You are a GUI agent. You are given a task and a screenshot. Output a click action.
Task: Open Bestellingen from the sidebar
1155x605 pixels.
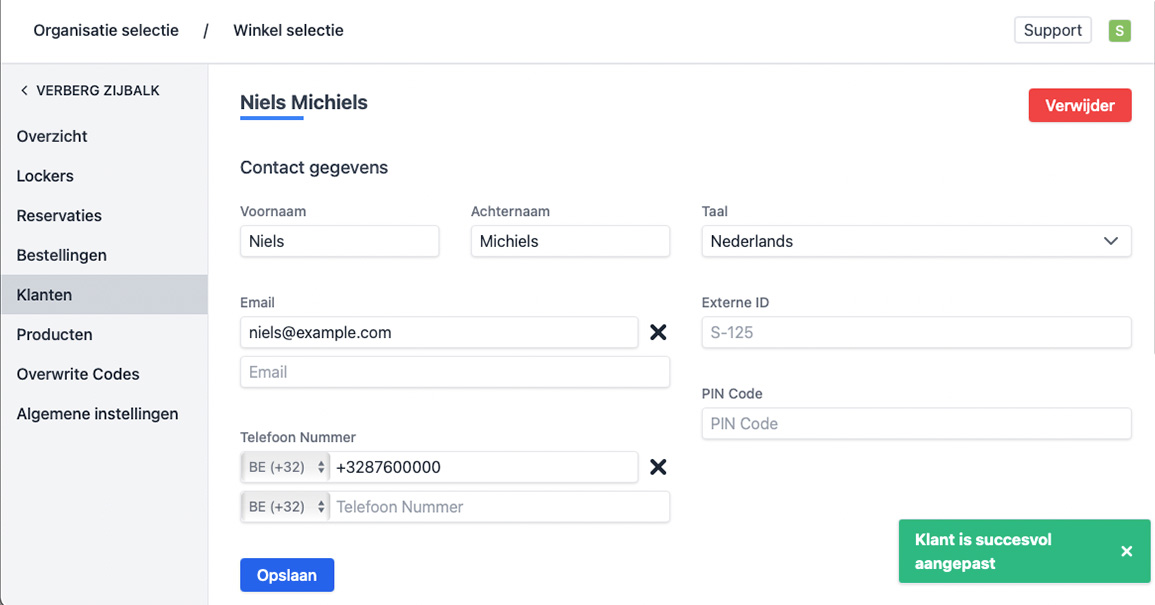click(61, 255)
